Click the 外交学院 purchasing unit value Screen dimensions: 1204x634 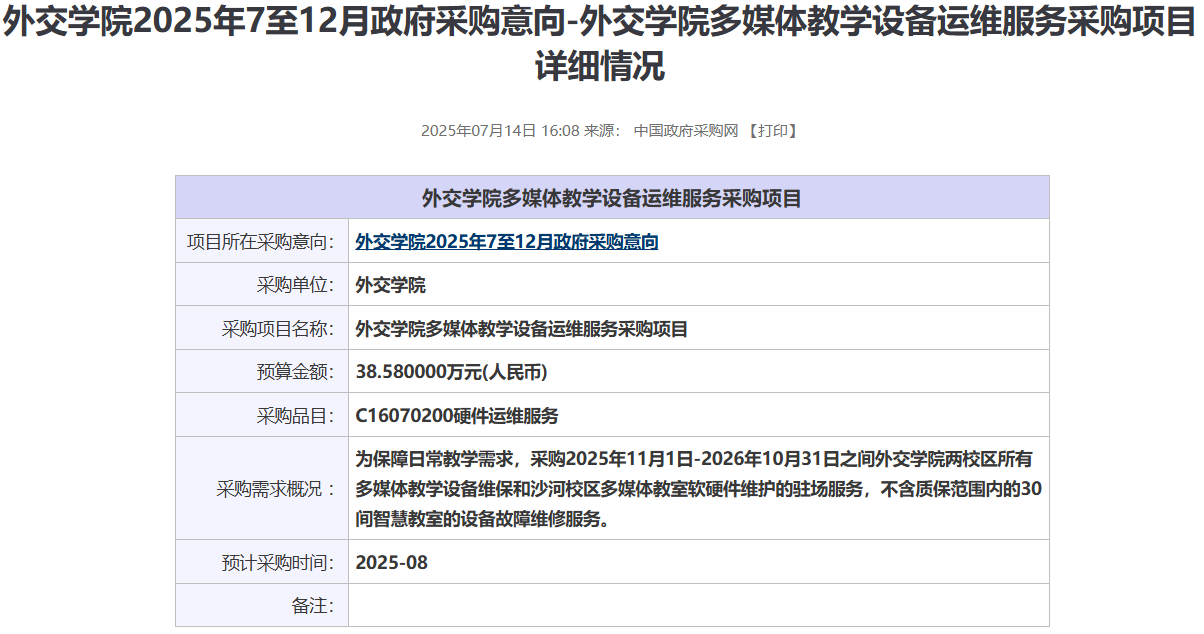391,285
